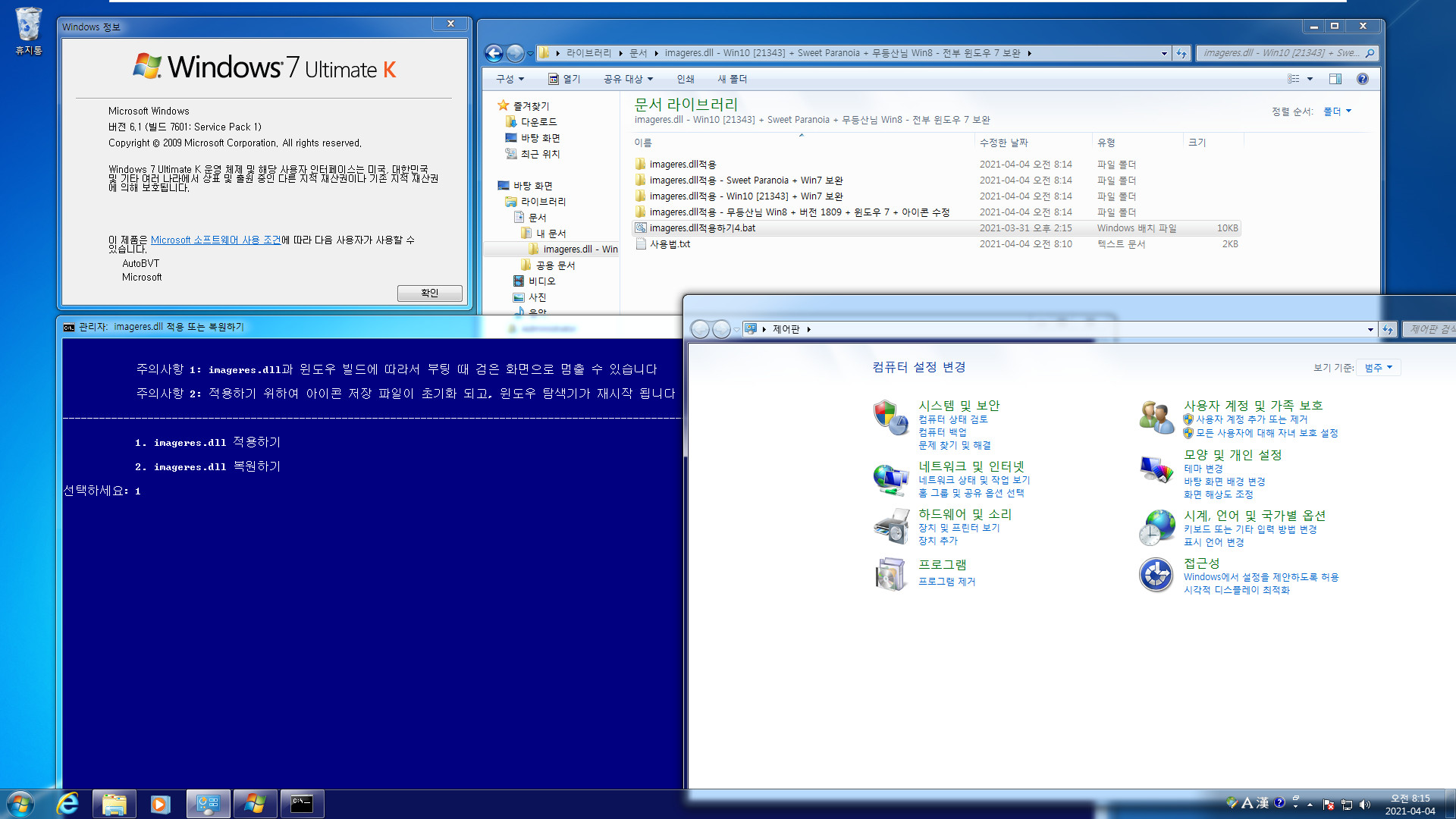Sort by the 수정한 날짜 column header
Screen dimensions: 1456x819
1033,143
